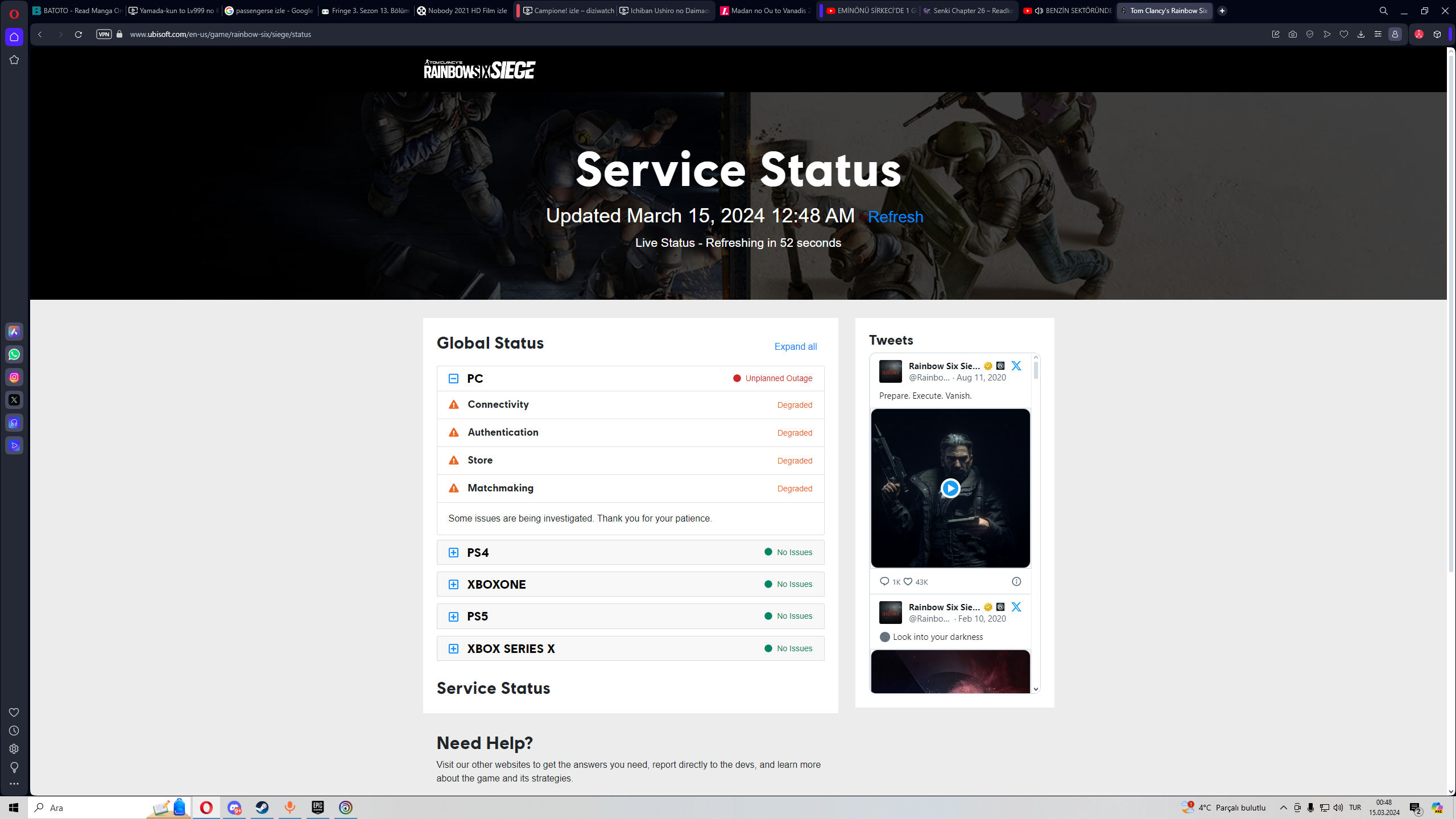This screenshot has height=819, width=1456.
Task: Reload the page using toolbar button
Action: (78, 34)
